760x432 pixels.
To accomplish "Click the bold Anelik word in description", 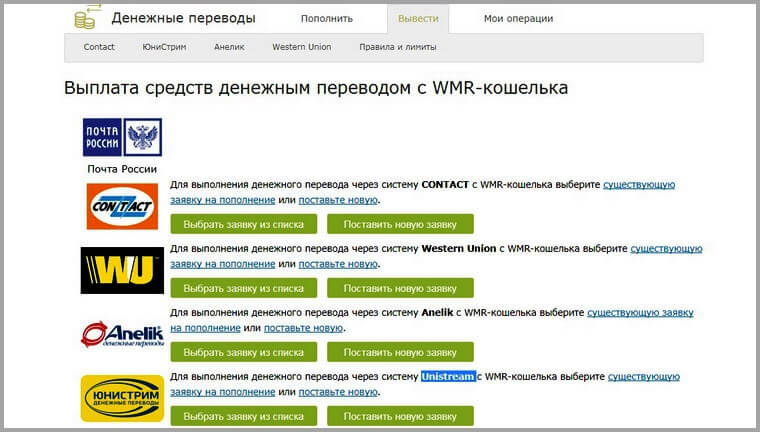I will click(x=437, y=313).
